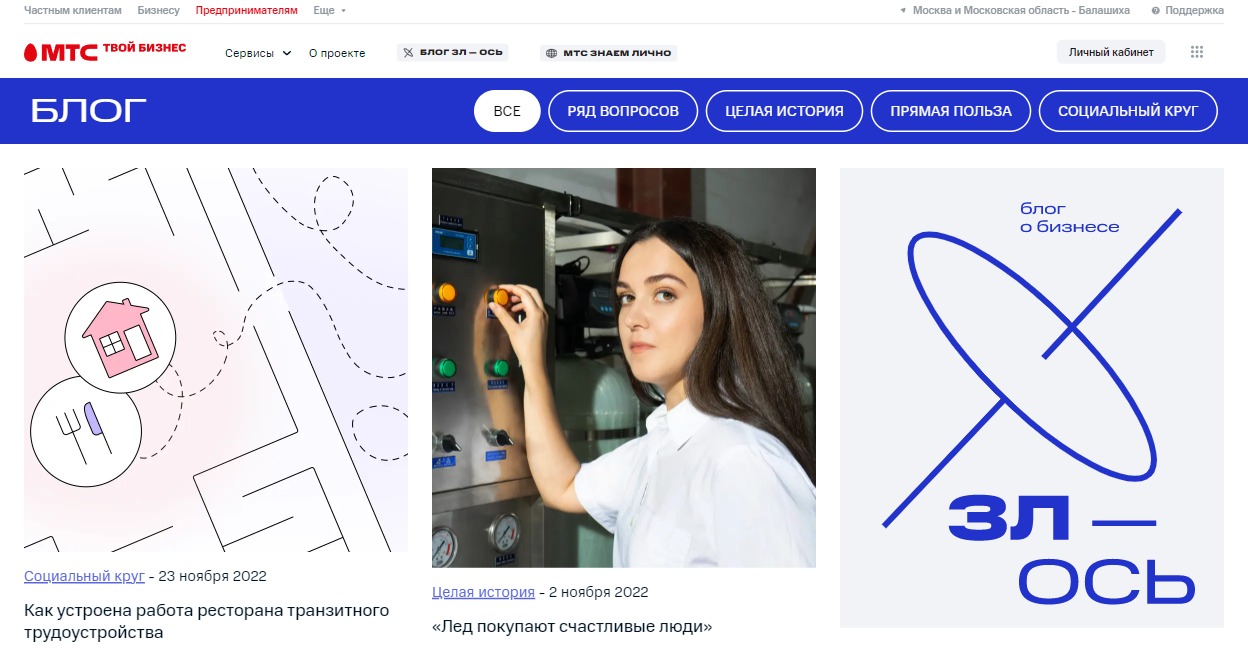Expand the Еще dropdown arrow
1248x670 pixels.
[343, 11]
